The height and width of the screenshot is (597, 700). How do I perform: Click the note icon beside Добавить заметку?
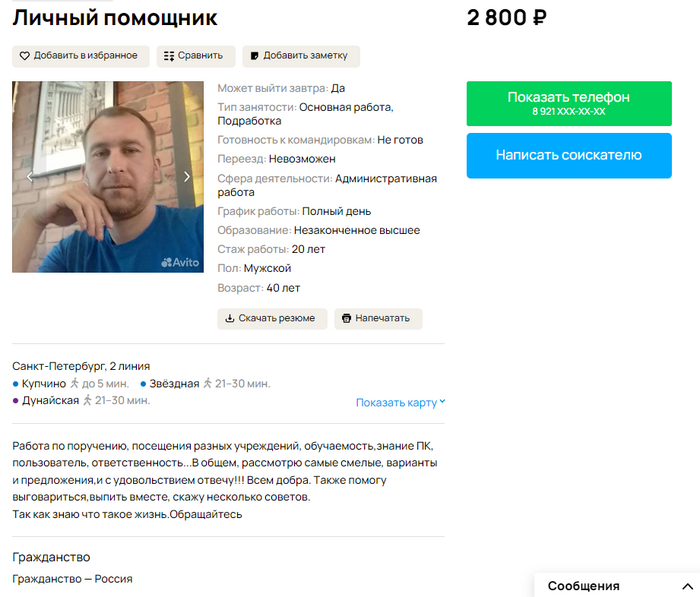pyautogui.click(x=254, y=56)
